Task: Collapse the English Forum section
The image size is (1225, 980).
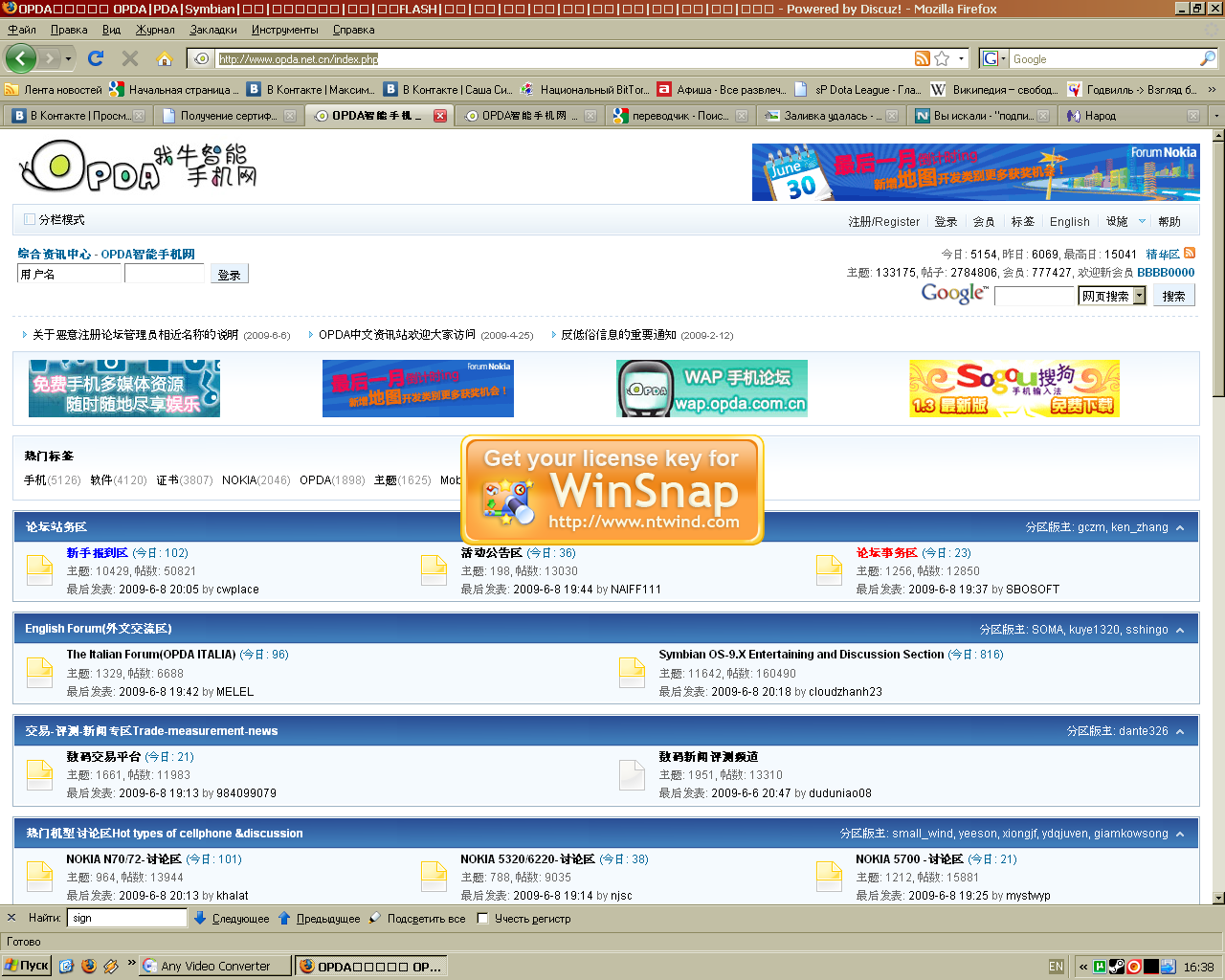Action: (x=1180, y=630)
